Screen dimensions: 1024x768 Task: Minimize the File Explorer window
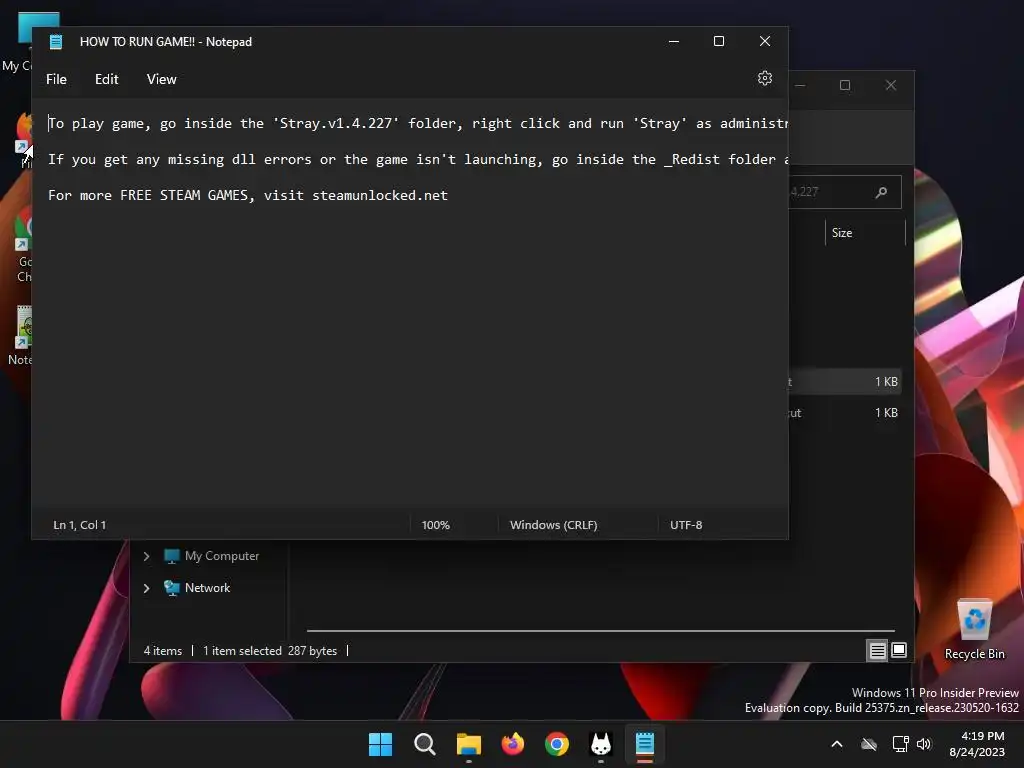[800, 85]
